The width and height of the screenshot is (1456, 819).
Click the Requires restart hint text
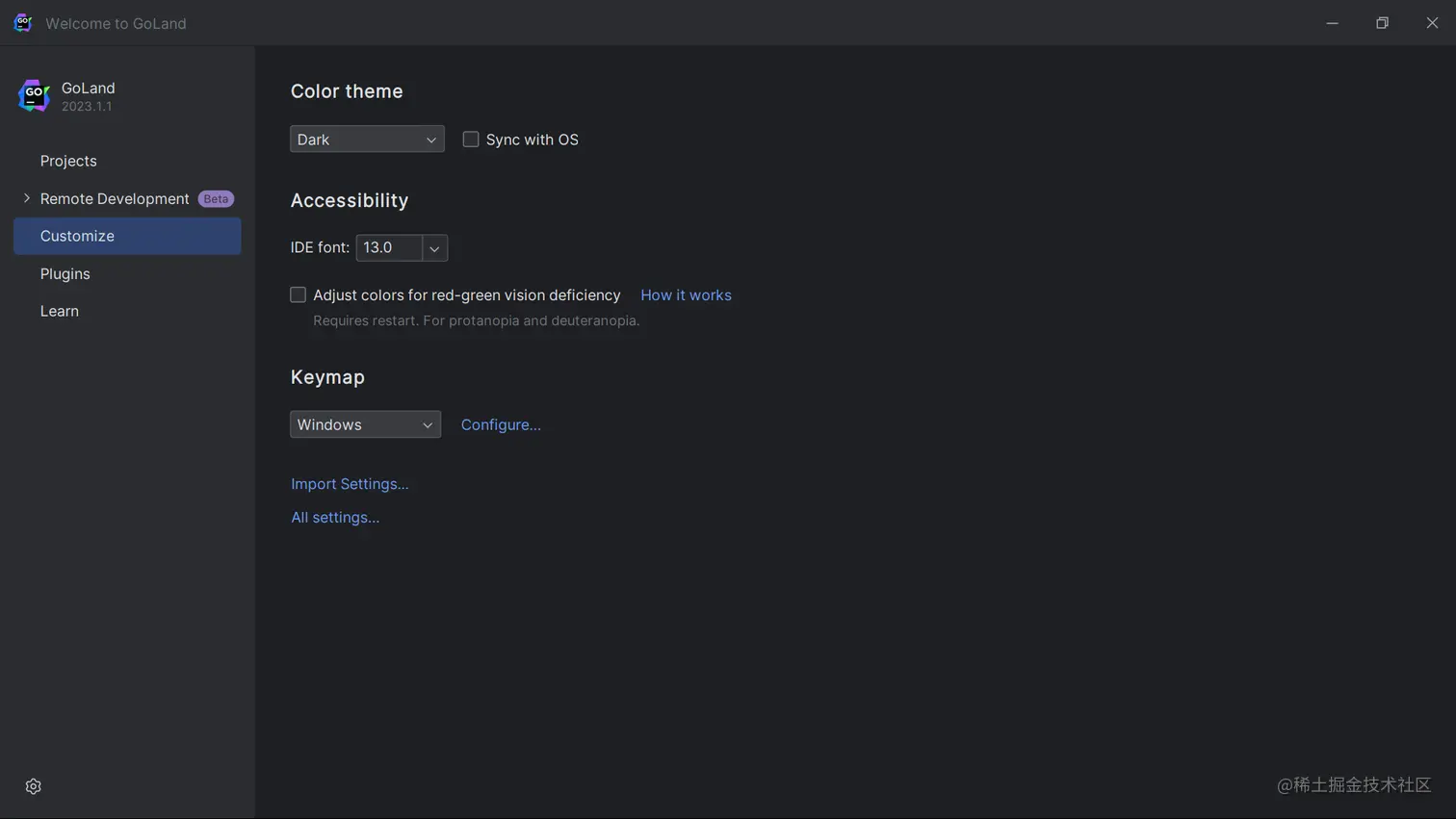tap(477, 320)
